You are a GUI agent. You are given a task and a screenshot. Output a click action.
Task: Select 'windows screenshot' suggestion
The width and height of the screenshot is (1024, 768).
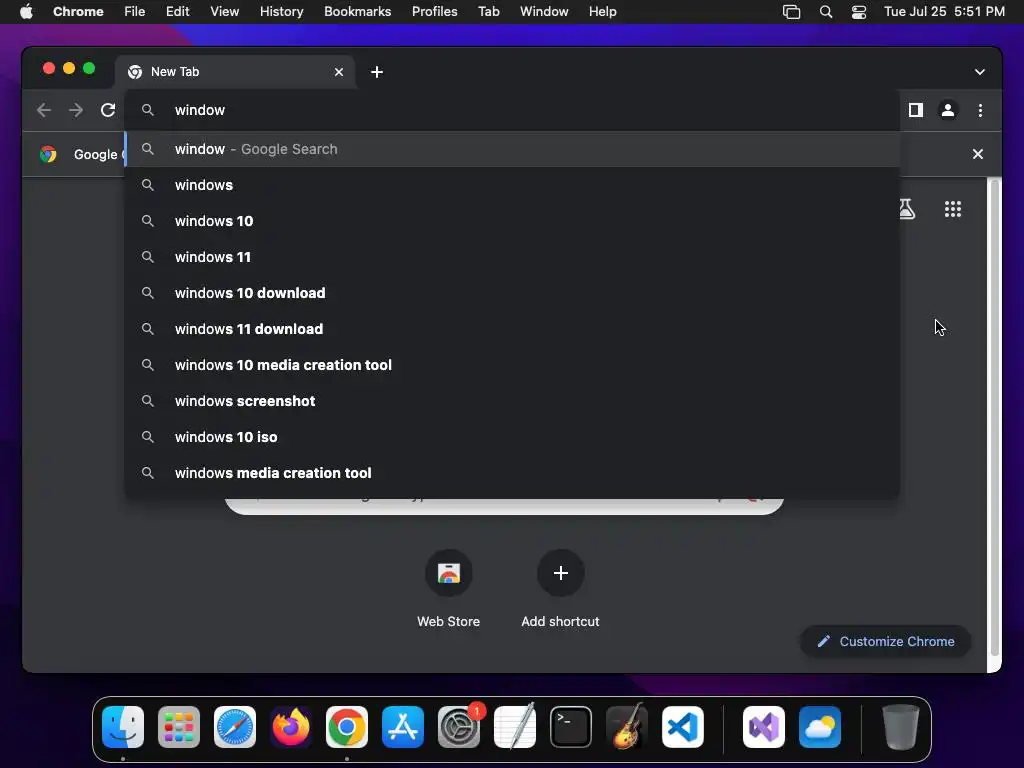[x=512, y=400]
